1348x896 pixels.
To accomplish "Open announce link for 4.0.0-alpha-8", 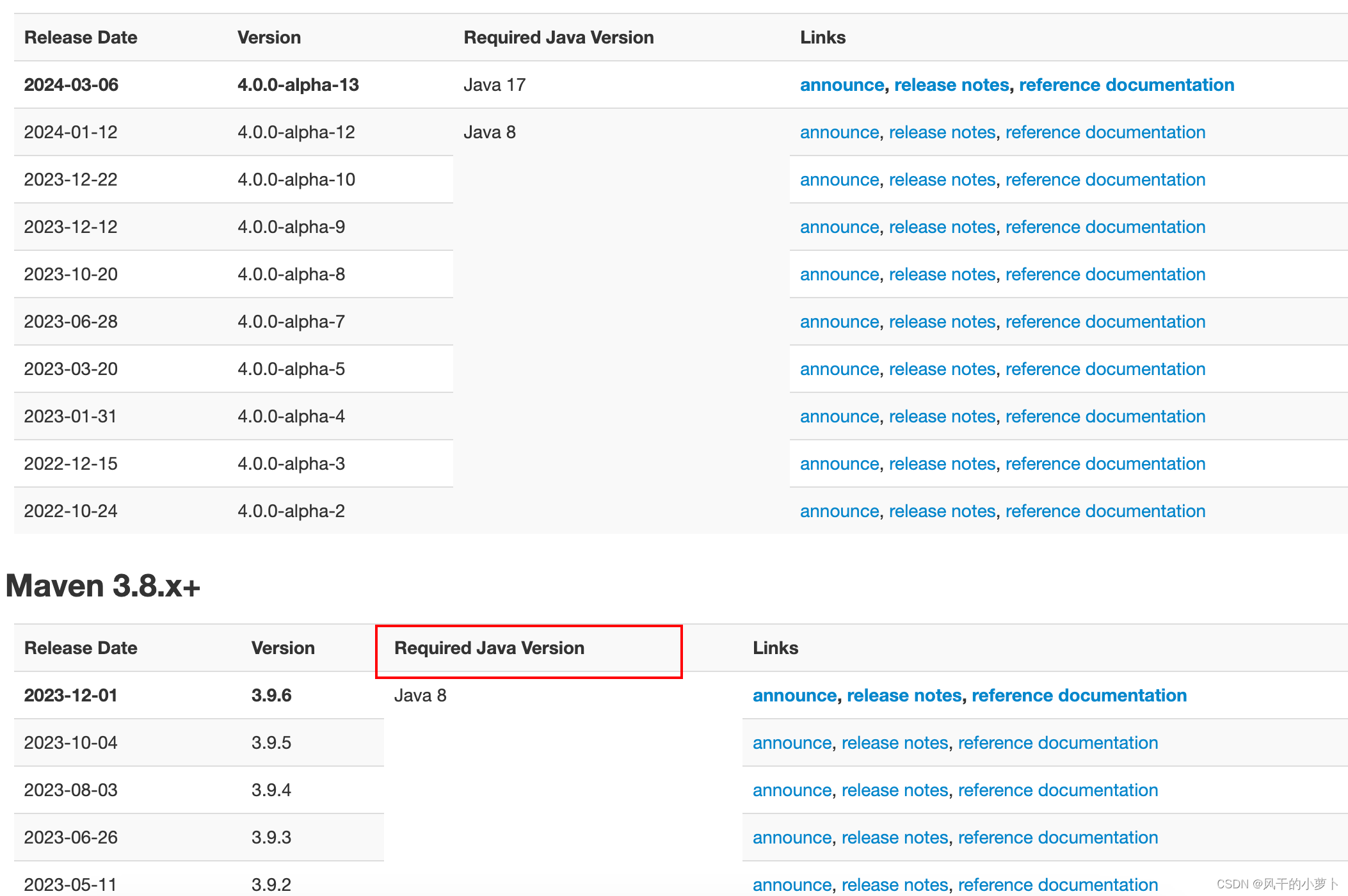I will (x=839, y=274).
